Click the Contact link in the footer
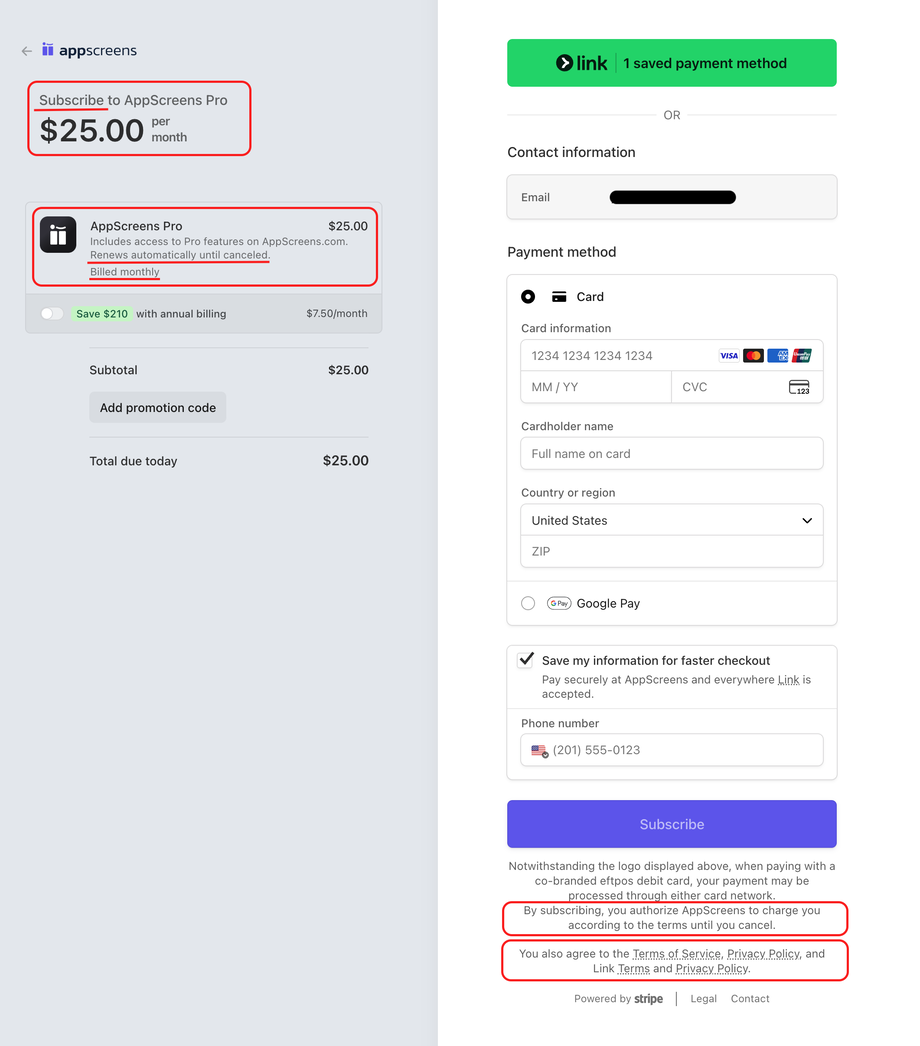This screenshot has width=920, height=1046. [750, 998]
